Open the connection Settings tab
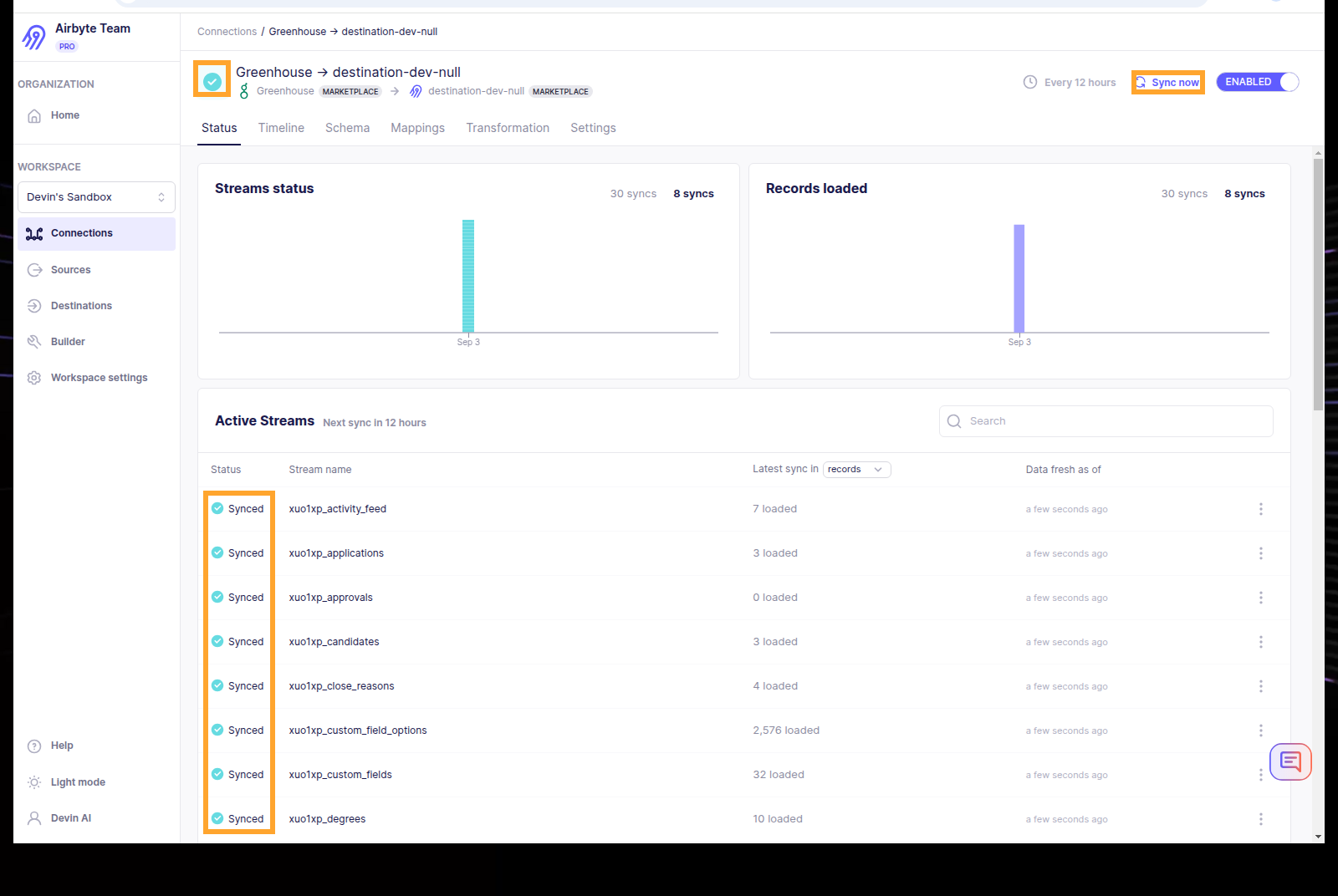The height and width of the screenshot is (896, 1338). (x=593, y=128)
